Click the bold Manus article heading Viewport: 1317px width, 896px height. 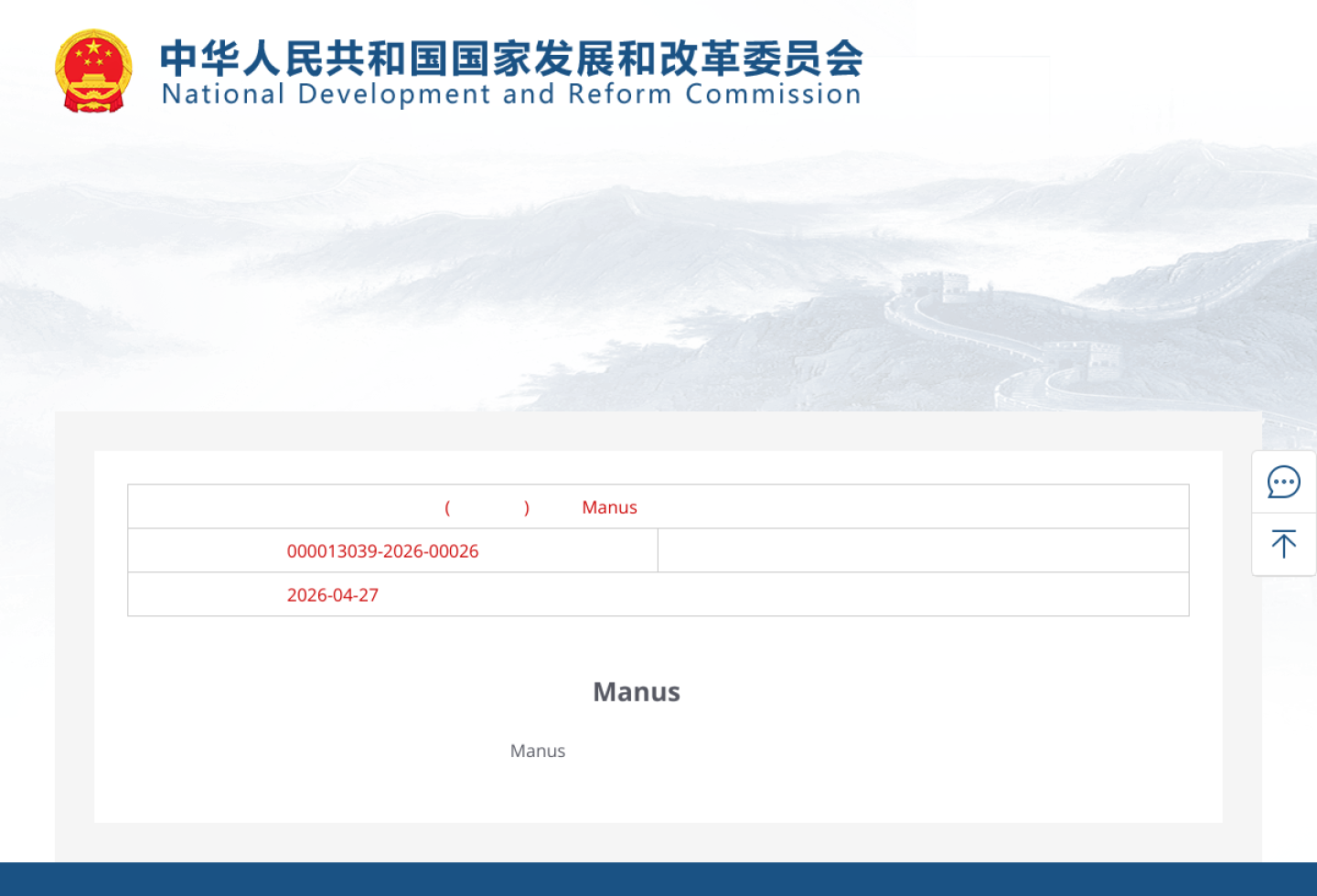click(x=637, y=692)
